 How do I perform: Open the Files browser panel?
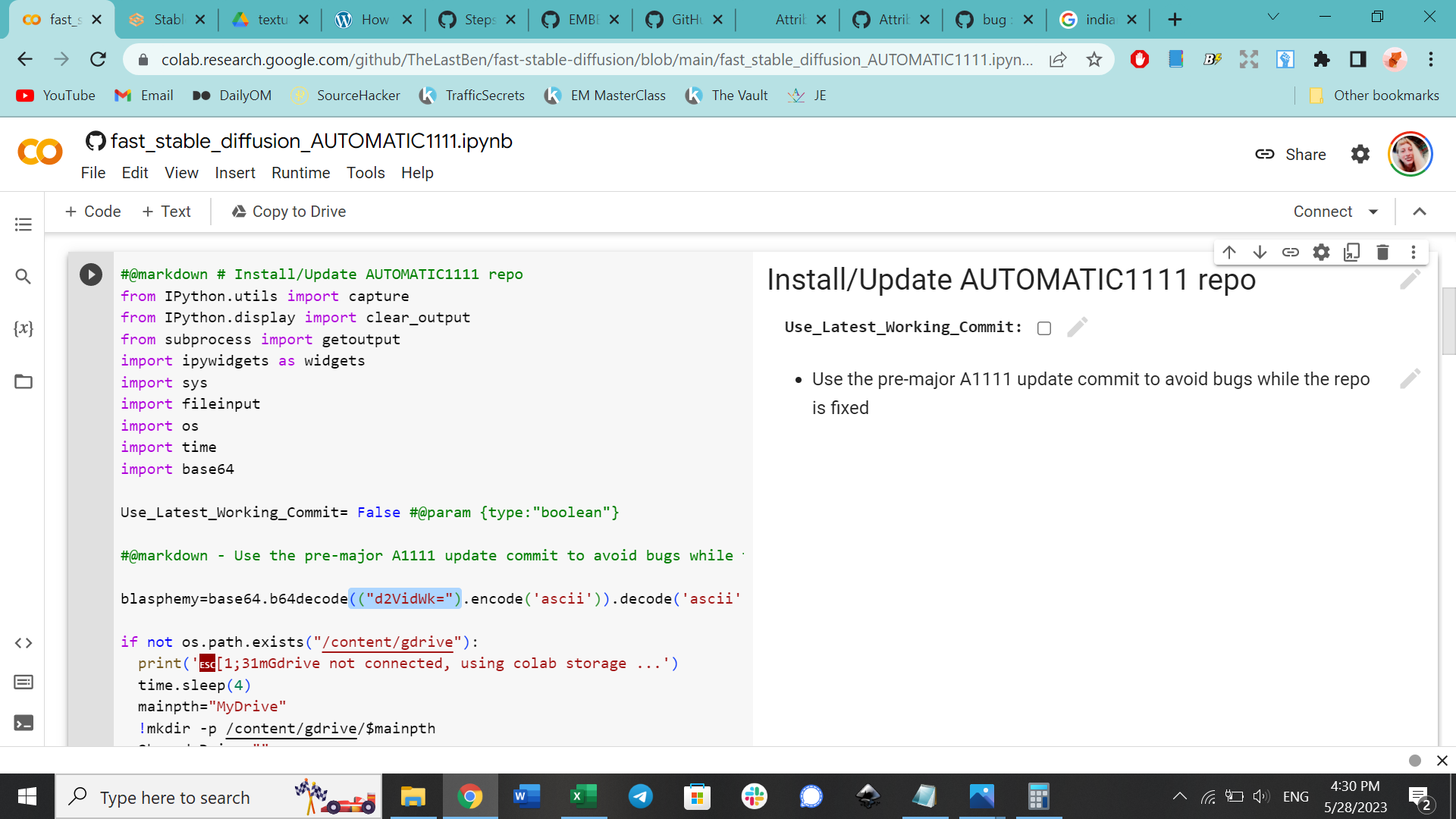click(23, 381)
